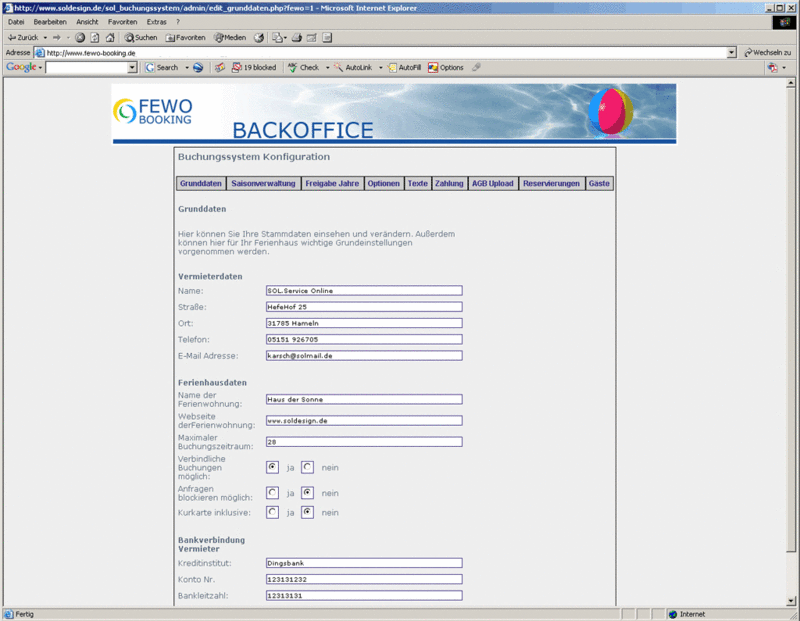The width and height of the screenshot is (800, 621).
Task: Click the Stop loading toolbar icon
Action: point(80,37)
